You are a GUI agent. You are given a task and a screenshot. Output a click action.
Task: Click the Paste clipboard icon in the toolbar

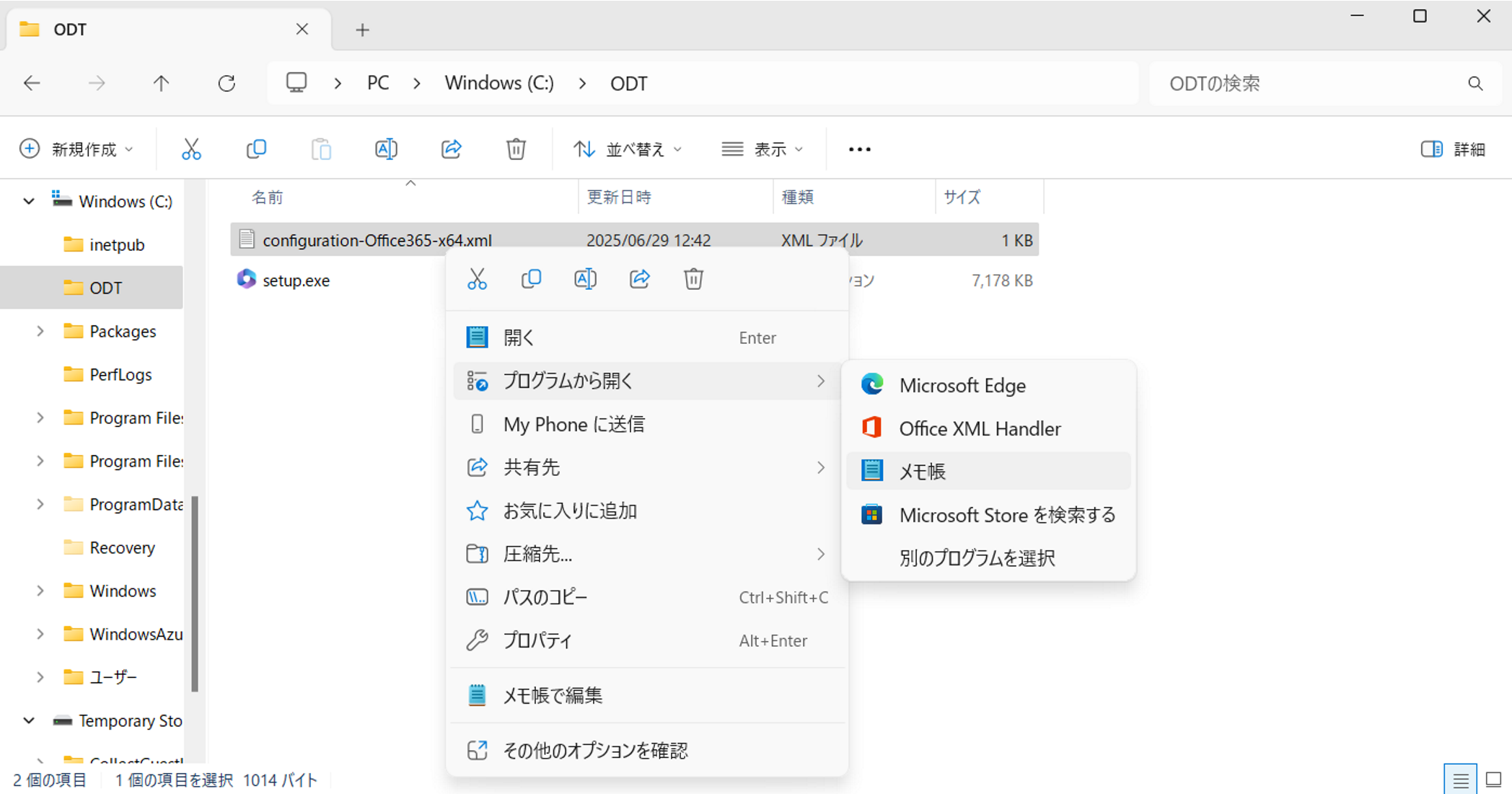[321, 149]
